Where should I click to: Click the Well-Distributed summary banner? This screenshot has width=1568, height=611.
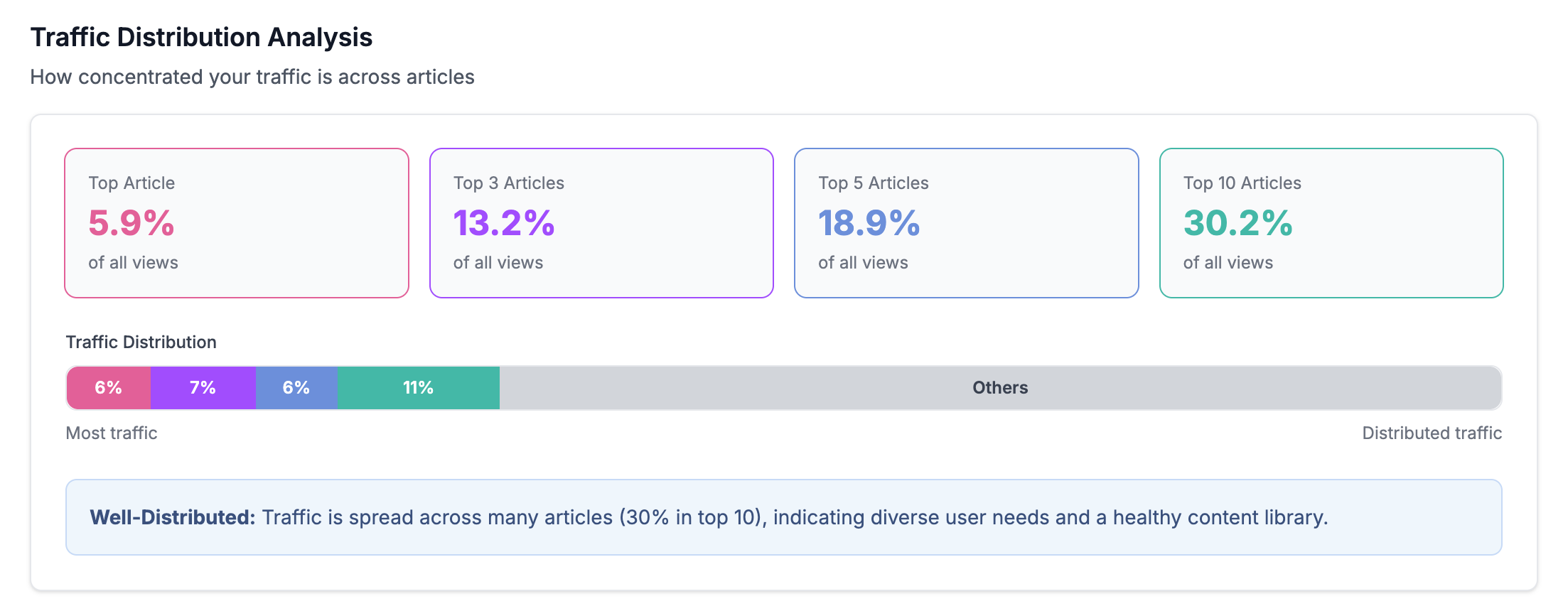783,517
